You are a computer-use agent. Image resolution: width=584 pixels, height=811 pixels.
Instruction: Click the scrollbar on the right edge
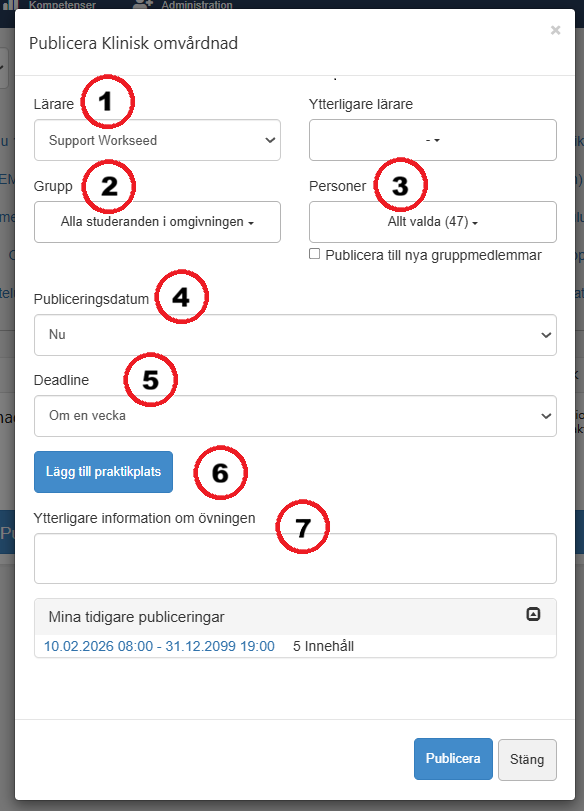pyautogui.click(x=577, y=400)
